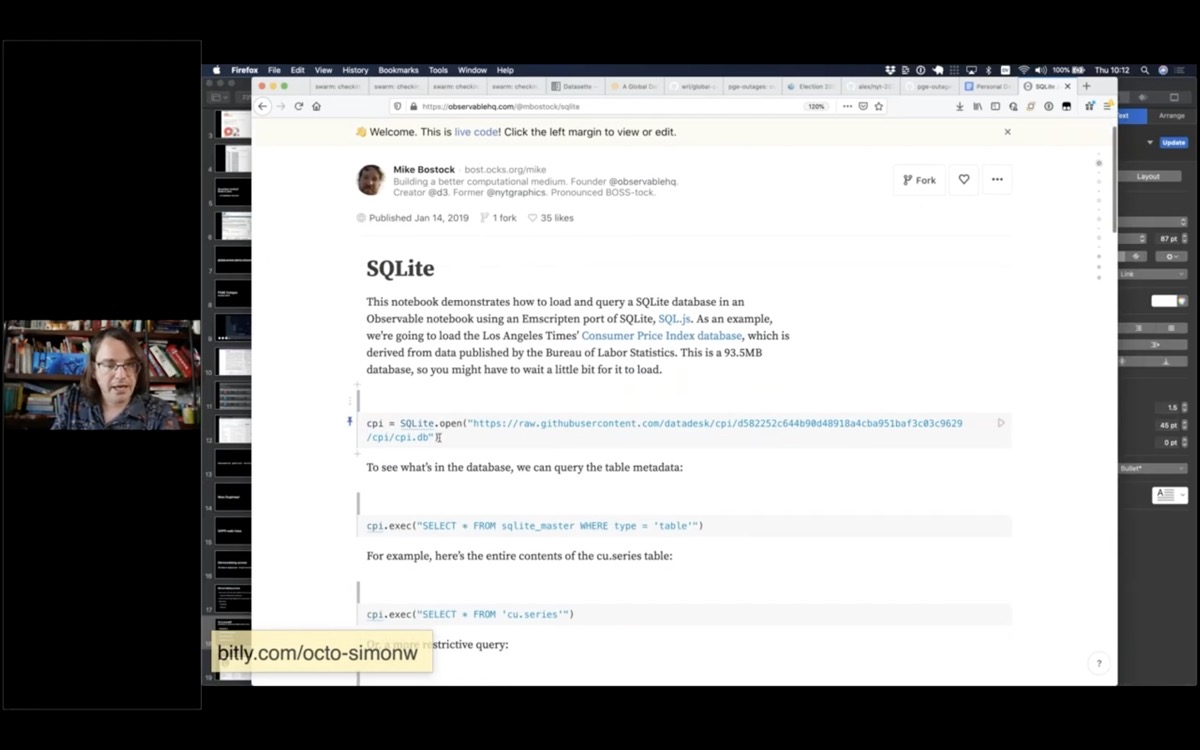Close the SQLite browser tab

(x=1068, y=87)
